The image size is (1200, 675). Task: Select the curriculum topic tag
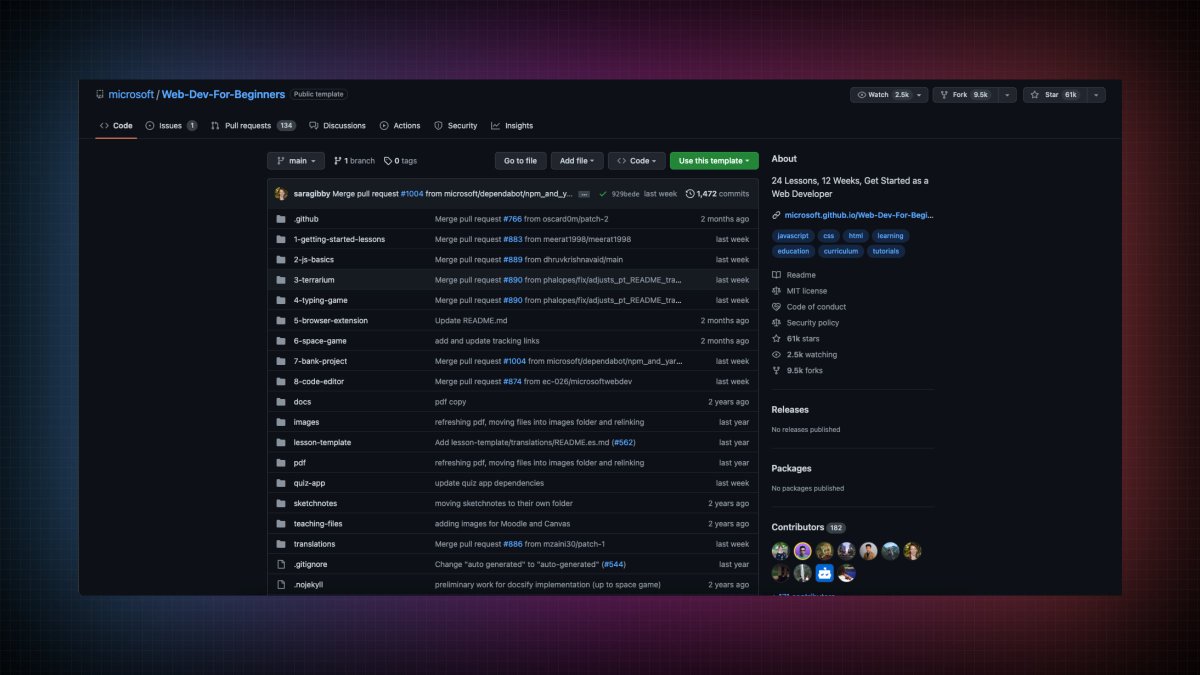pyautogui.click(x=841, y=251)
